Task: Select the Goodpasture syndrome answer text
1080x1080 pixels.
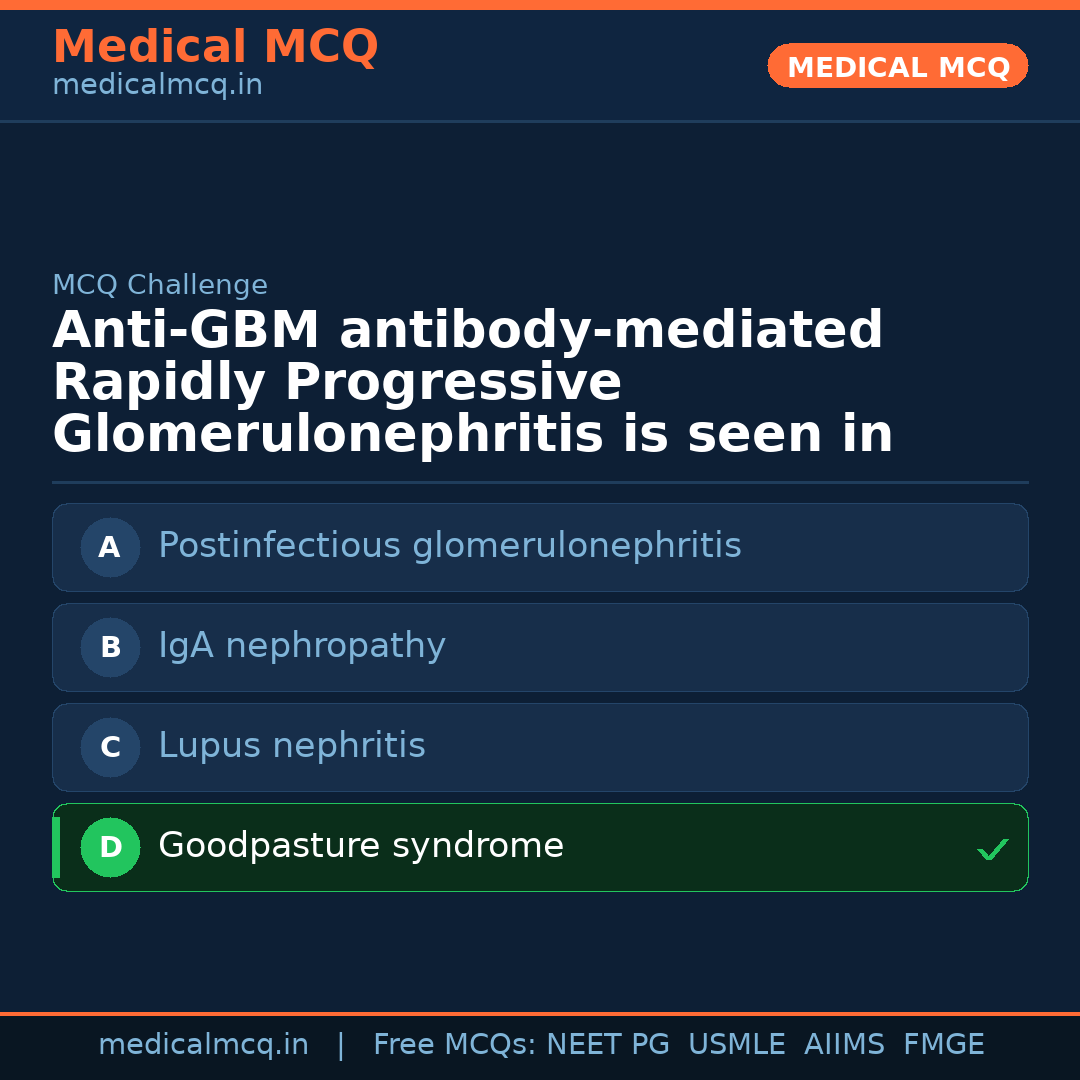Action: pyautogui.click(x=360, y=846)
